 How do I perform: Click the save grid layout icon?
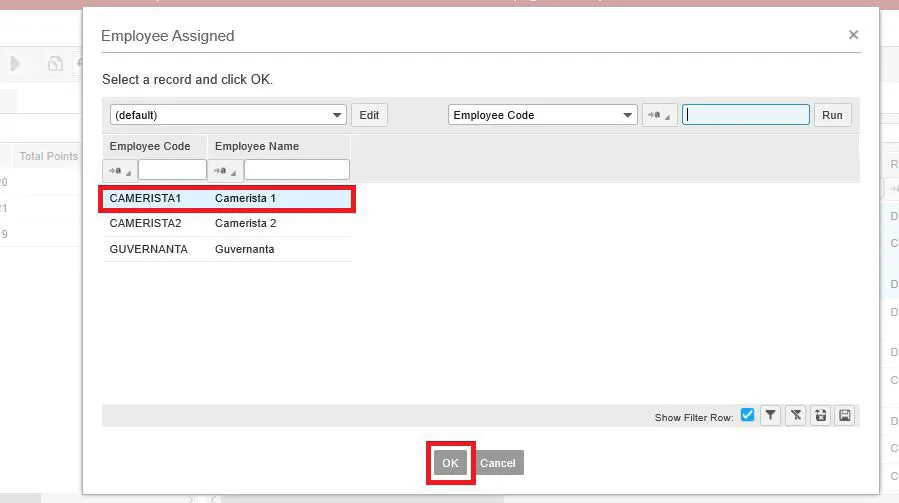[845, 415]
